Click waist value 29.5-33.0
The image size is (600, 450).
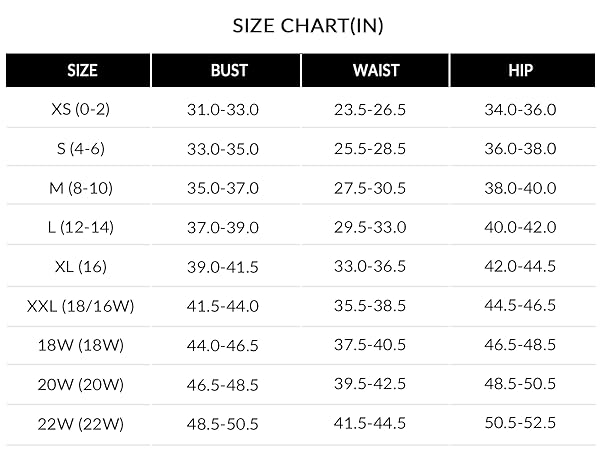[x=370, y=227]
